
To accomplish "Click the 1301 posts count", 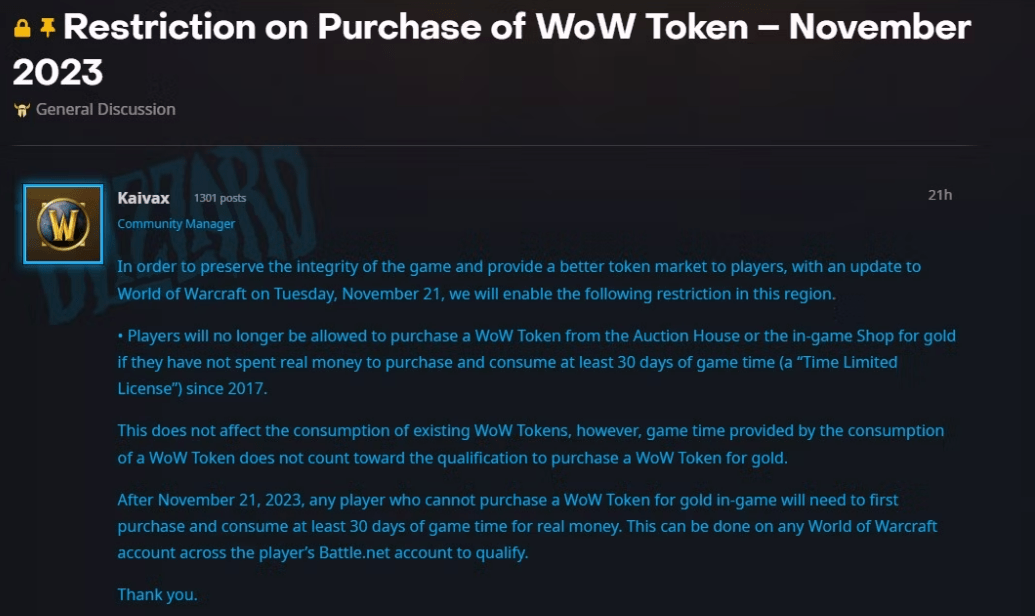I will click(x=219, y=198).
